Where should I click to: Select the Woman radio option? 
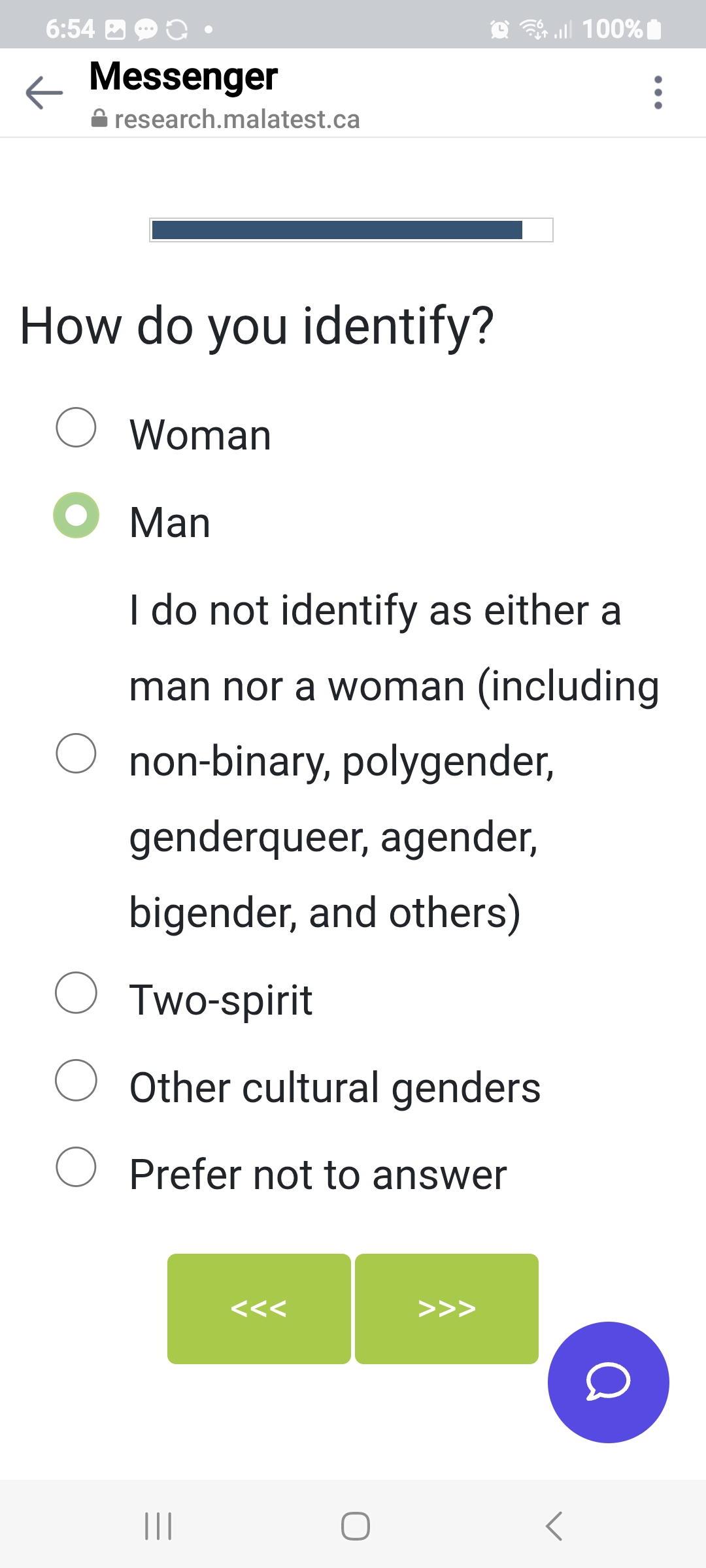tap(76, 427)
